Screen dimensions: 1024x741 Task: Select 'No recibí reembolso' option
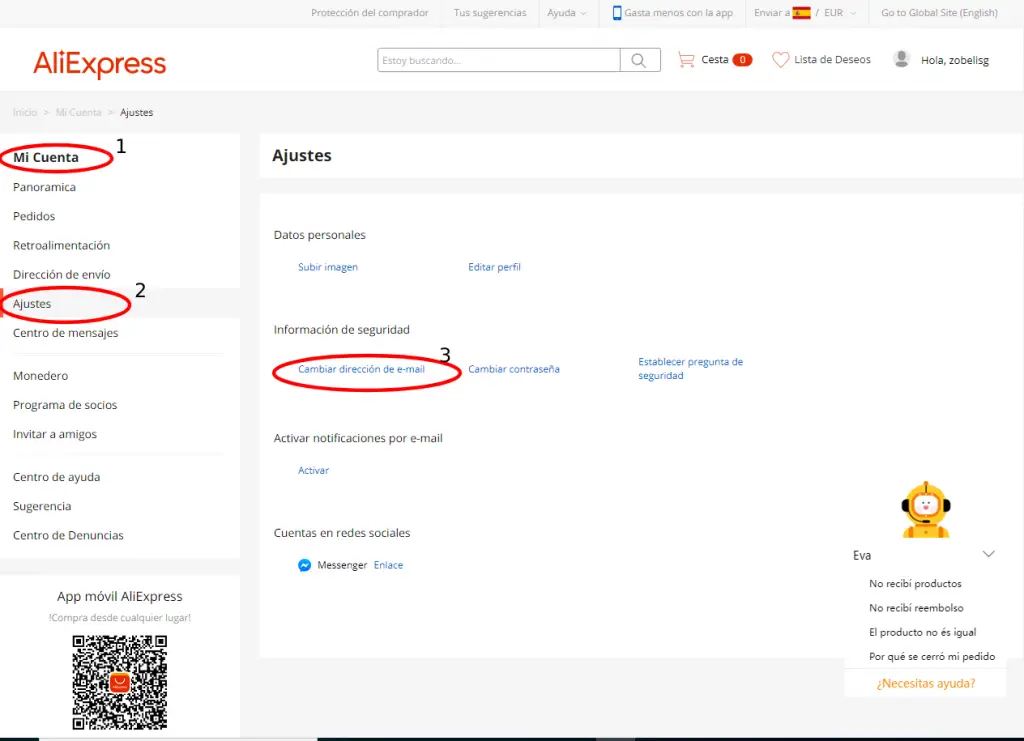(x=916, y=608)
